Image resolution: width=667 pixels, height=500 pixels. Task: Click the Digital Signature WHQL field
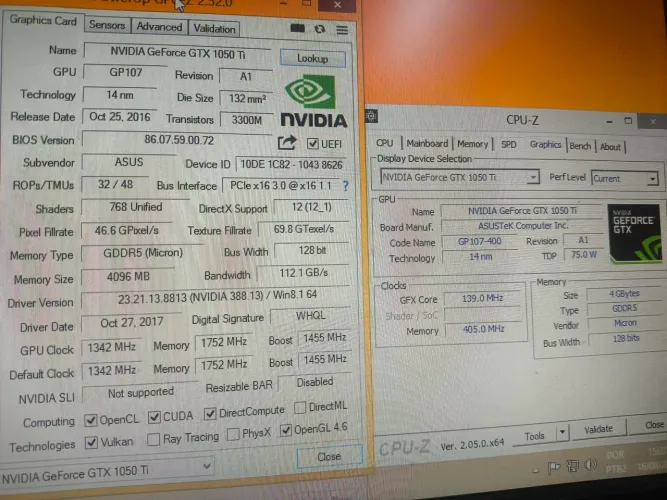pyautogui.click(x=311, y=315)
